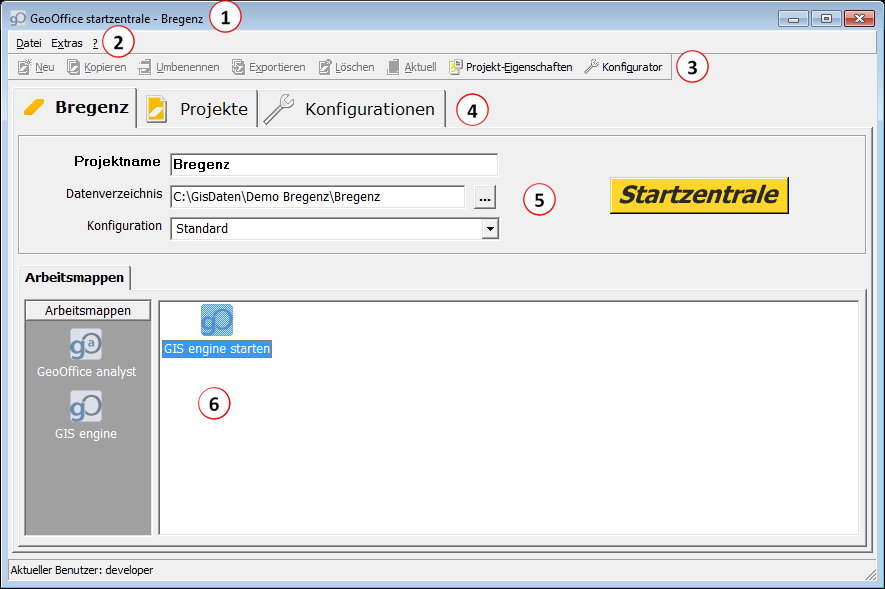Click the Exportieren toolbar icon
Image resolution: width=885 pixels, height=589 pixels.
pos(239,67)
